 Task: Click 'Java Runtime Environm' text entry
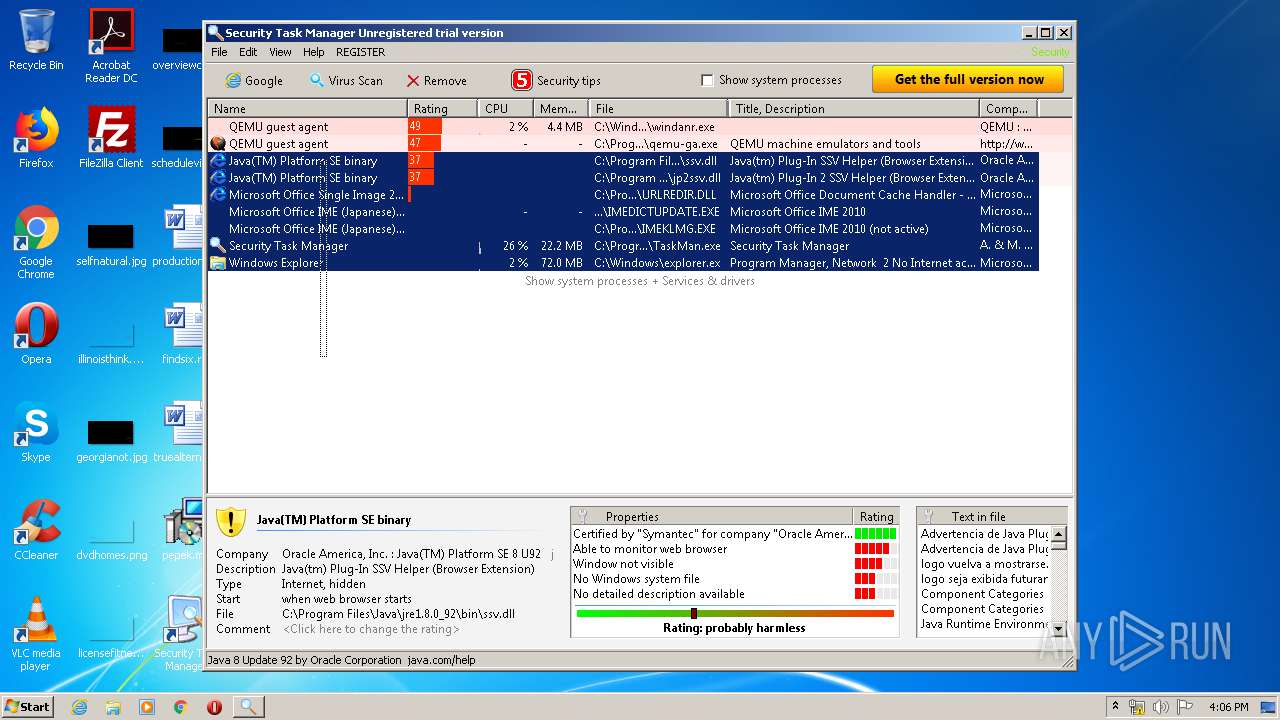(984, 624)
